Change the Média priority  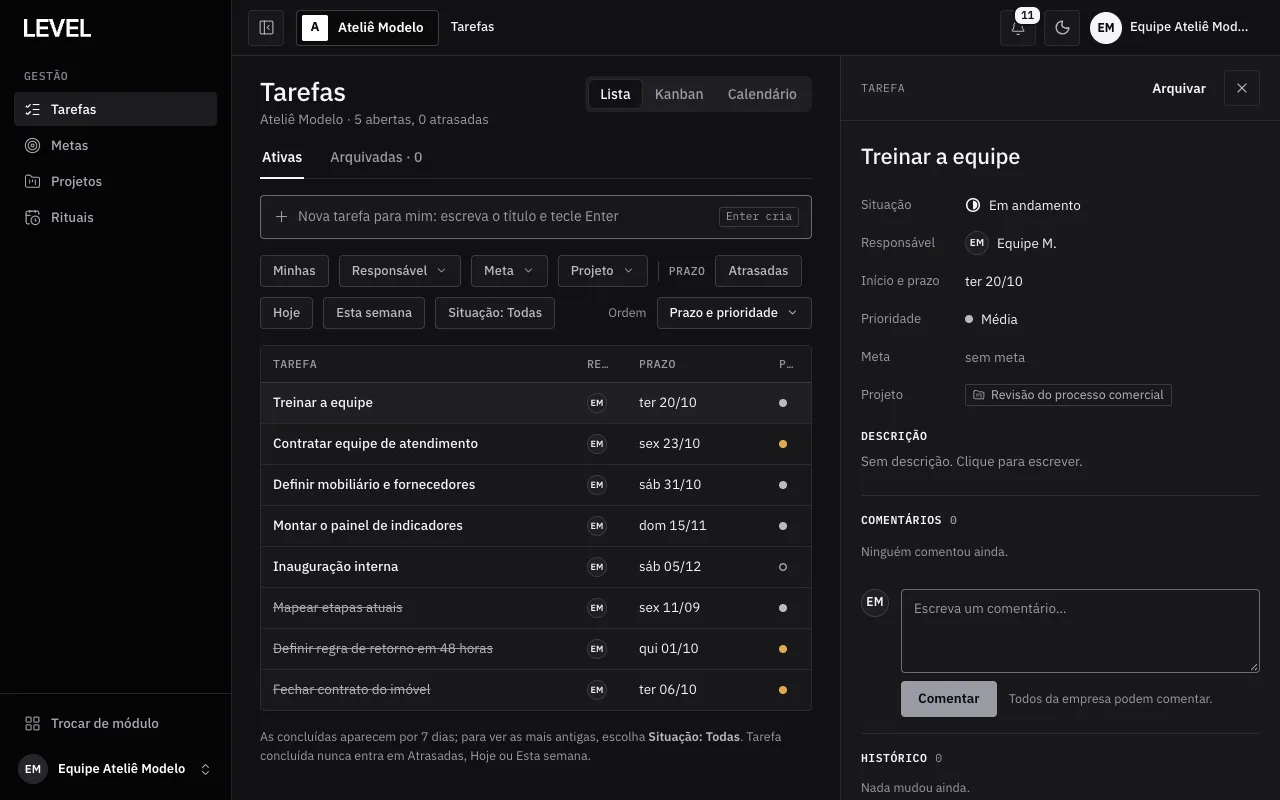pyautogui.click(x=991, y=319)
